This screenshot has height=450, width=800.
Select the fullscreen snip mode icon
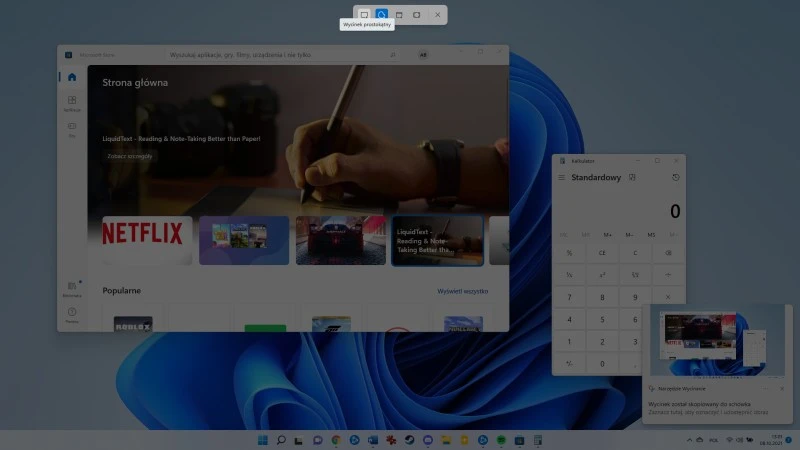pos(417,15)
